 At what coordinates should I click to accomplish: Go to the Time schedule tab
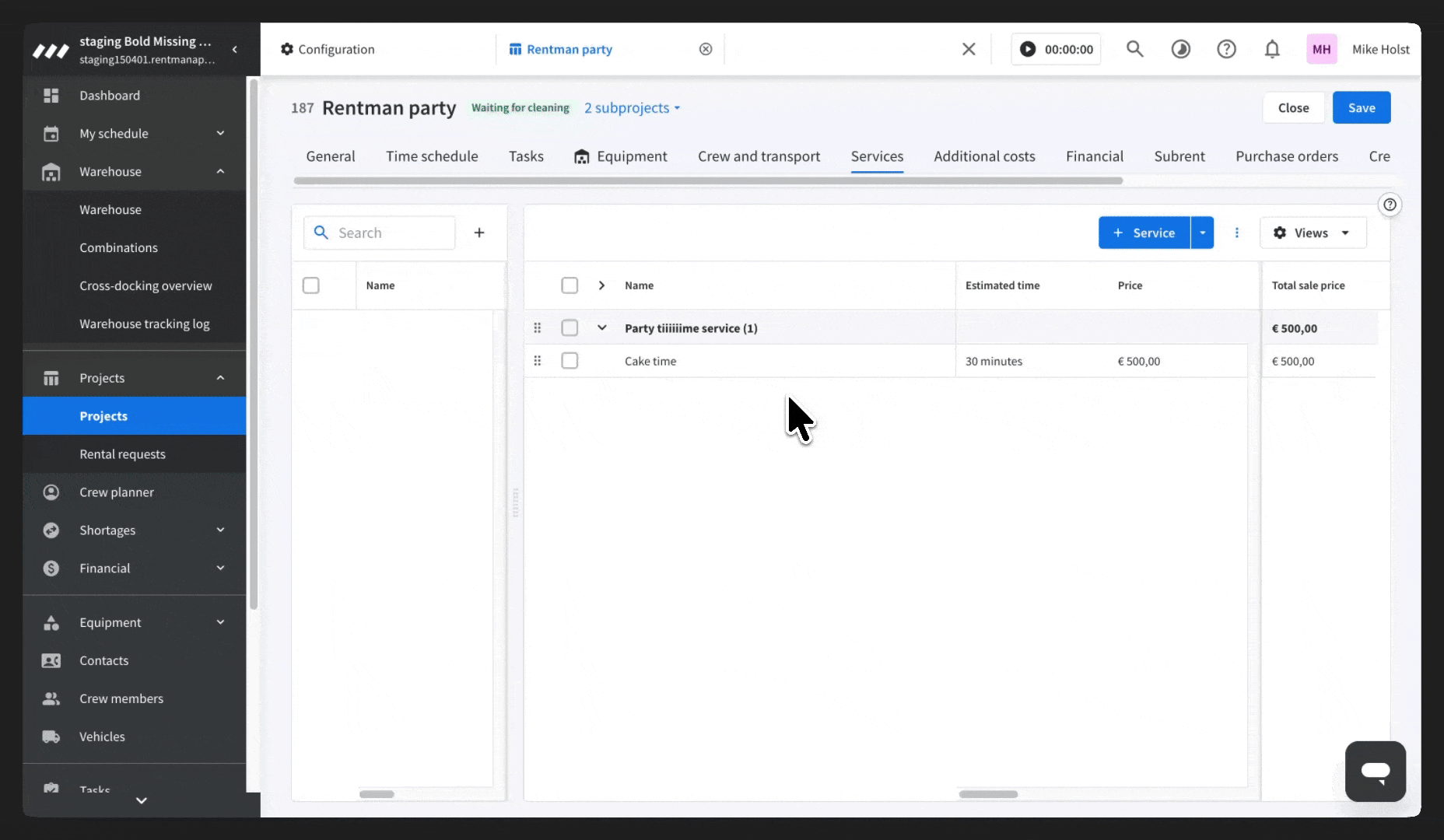click(432, 156)
